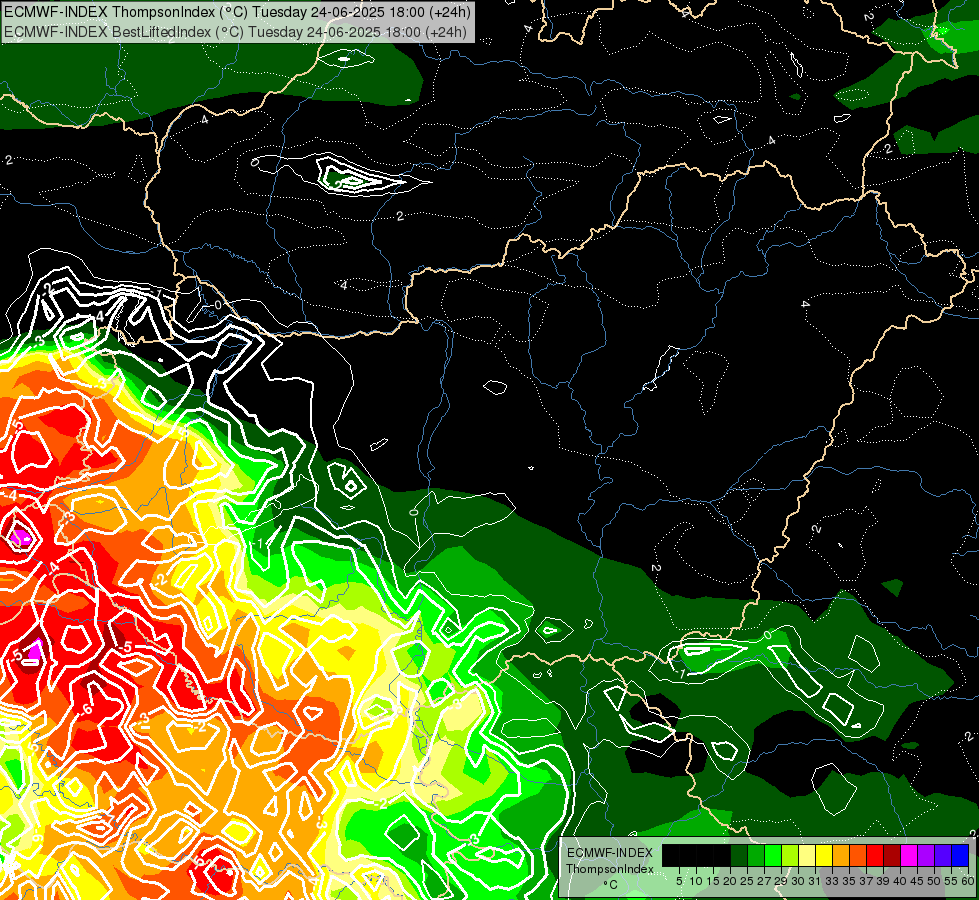This screenshot has height=900, width=979.
Task: Pick the bright yellow 31–33 legend swatch
Action: 824,856
